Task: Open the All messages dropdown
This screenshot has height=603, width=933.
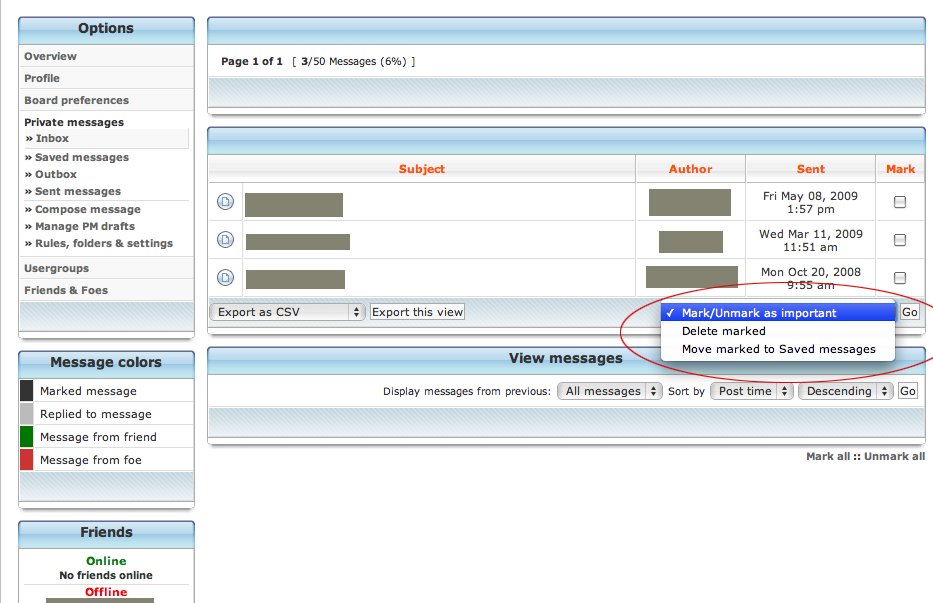Action: 609,391
